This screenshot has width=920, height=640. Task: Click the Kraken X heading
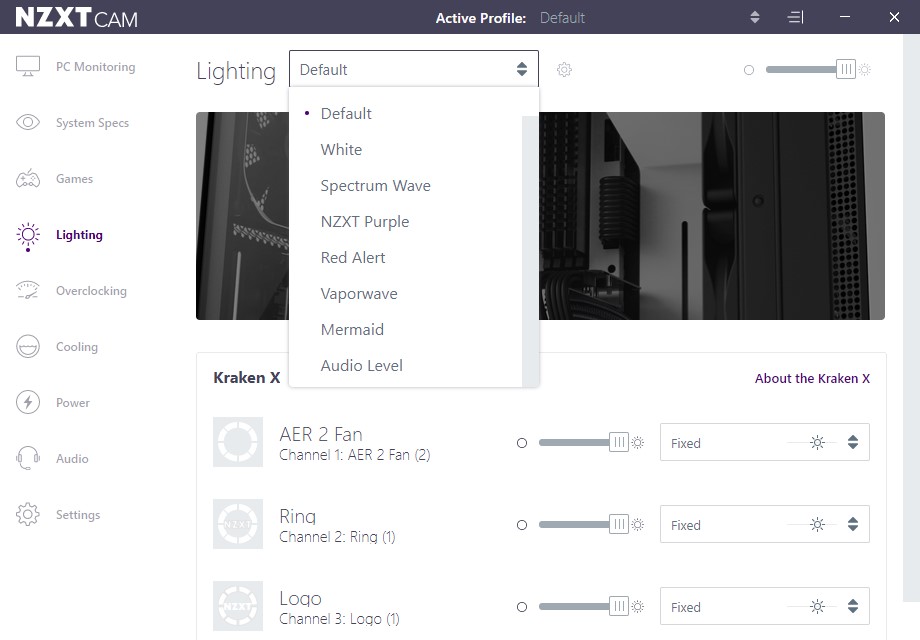(x=246, y=378)
